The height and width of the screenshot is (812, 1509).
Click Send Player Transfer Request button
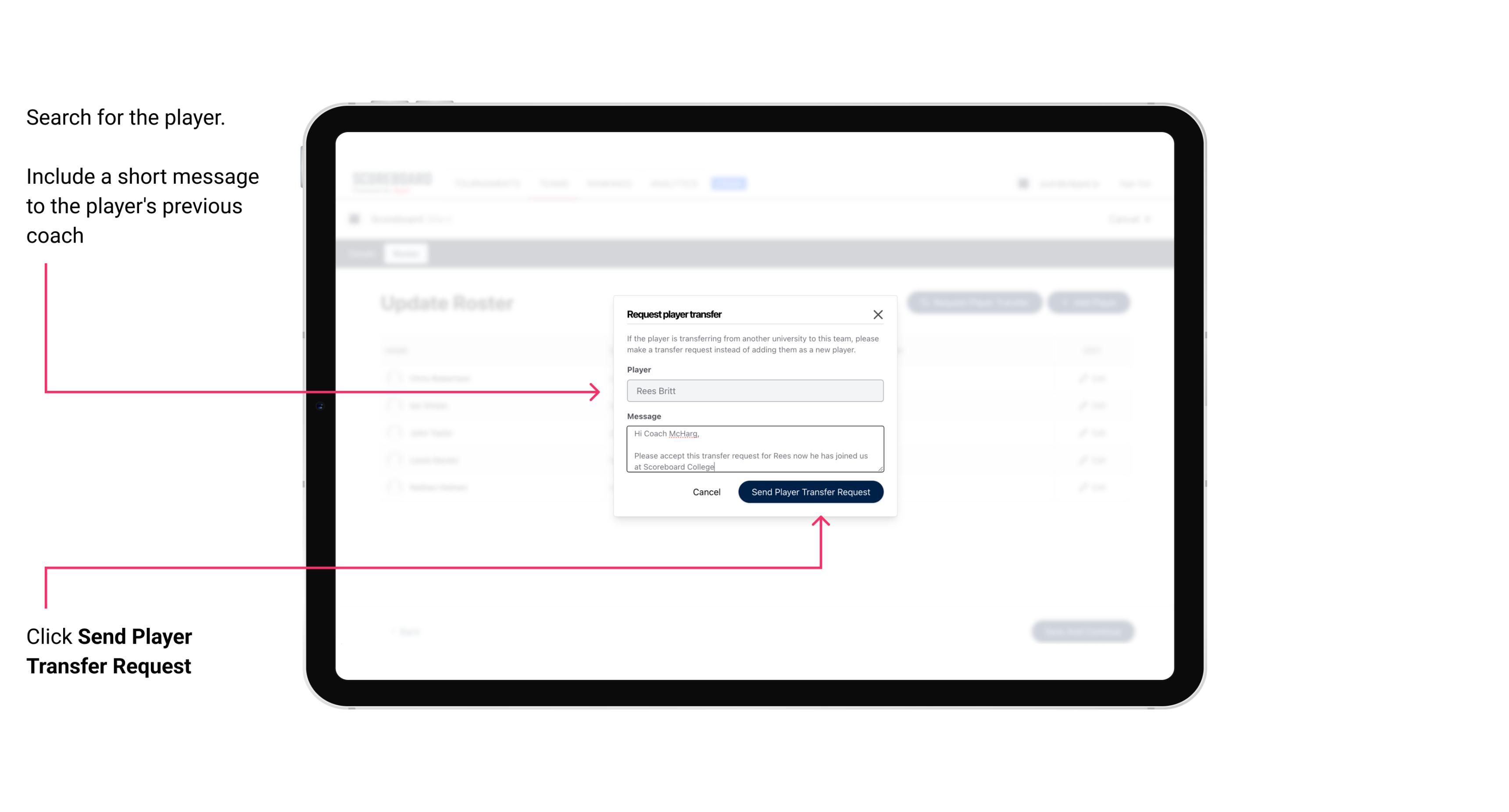pyautogui.click(x=810, y=491)
